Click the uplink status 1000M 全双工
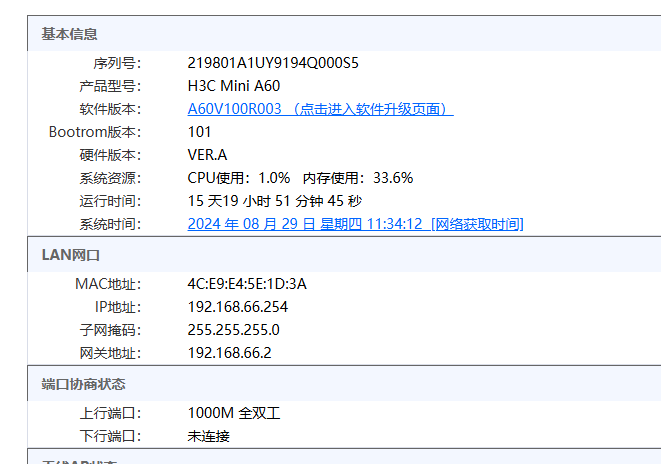The width and height of the screenshot is (661, 464). click(x=234, y=413)
